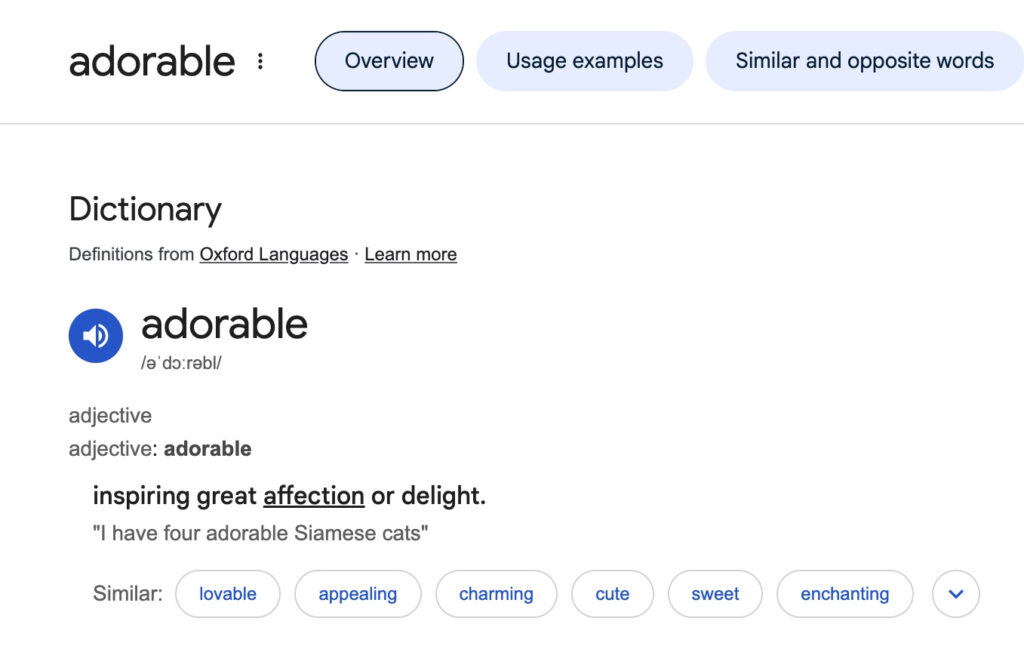Pick the cute synonym chip
The width and height of the screenshot is (1024, 652).
coord(613,594)
